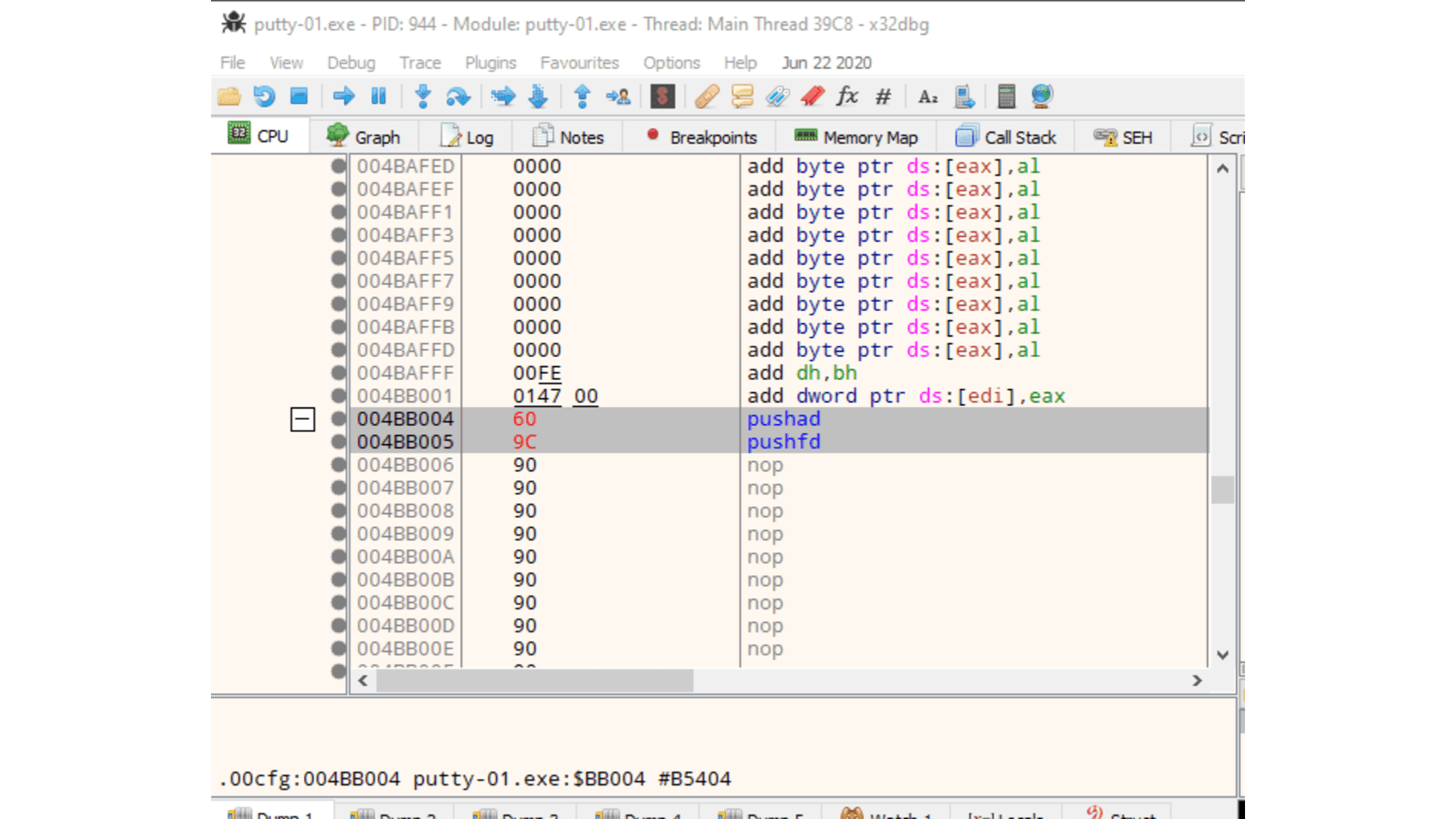Image resolution: width=1456 pixels, height=819 pixels.
Task: Click the Trace Over icon
Action: click(x=538, y=96)
